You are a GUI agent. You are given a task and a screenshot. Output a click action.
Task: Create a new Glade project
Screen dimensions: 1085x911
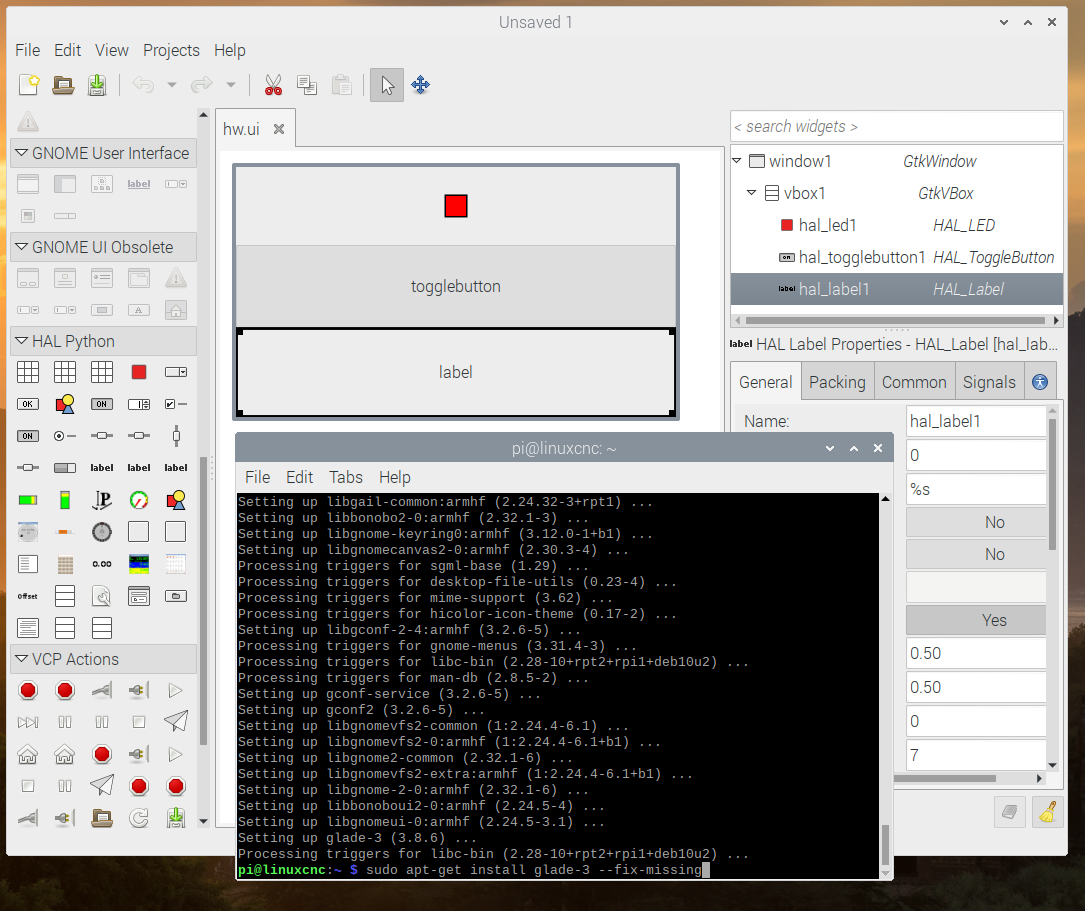click(28, 85)
